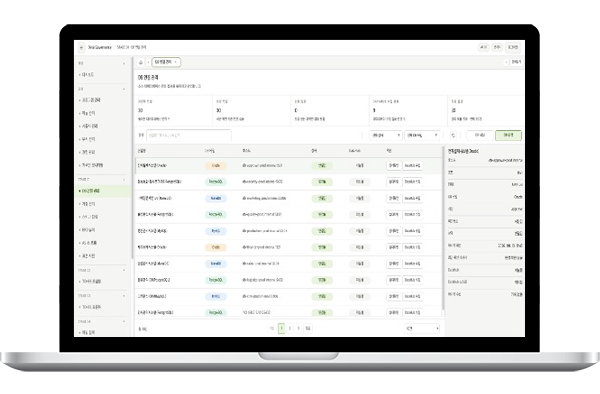Open the second filter dropdown above the table

(422, 135)
